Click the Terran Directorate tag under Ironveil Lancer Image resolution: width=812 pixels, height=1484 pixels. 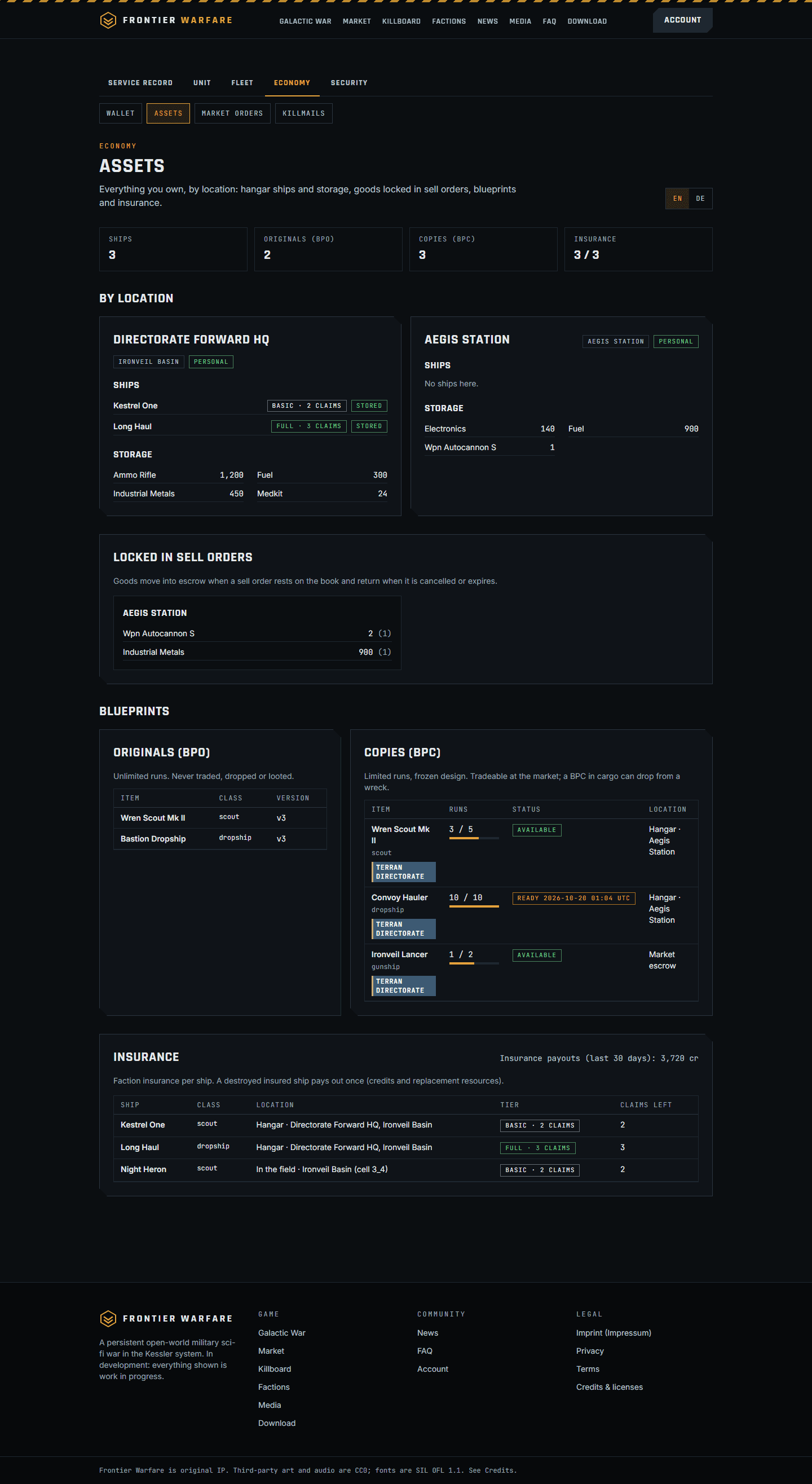click(x=404, y=986)
